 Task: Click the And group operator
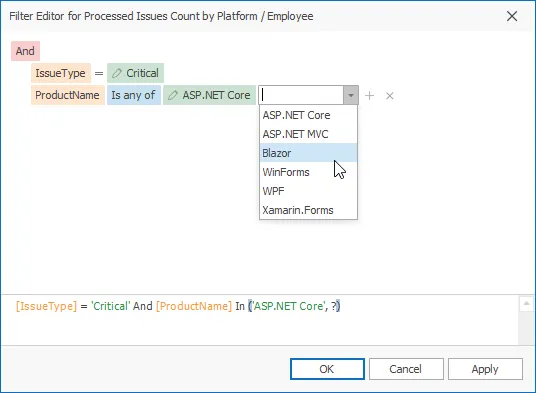pyautogui.click(x=25, y=51)
